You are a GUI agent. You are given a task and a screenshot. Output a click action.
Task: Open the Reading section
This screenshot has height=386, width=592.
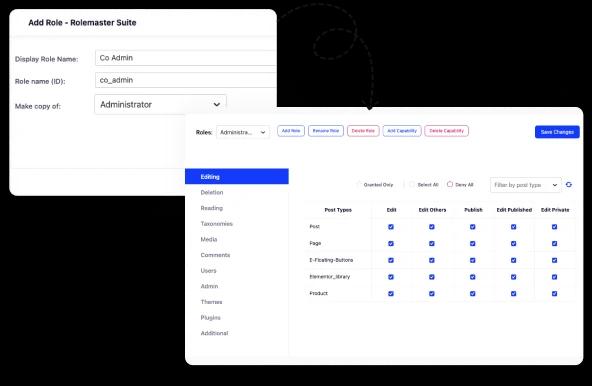click(211, 208)
